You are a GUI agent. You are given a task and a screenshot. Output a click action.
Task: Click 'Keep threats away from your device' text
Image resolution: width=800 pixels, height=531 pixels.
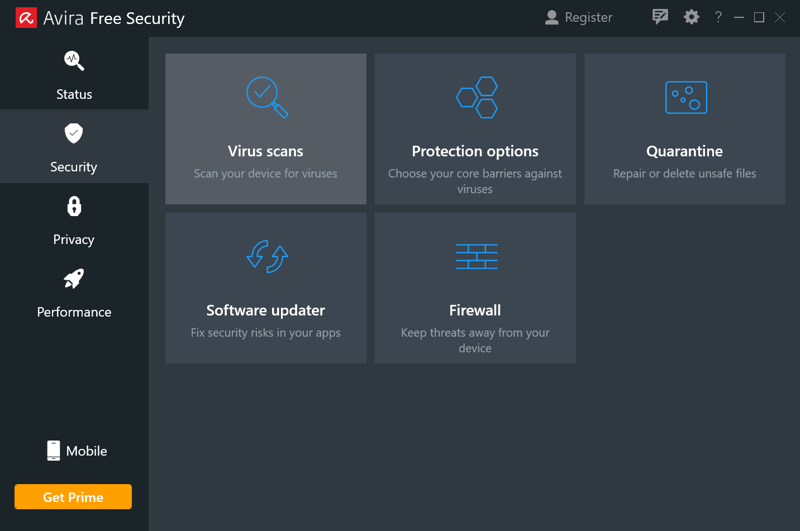tap(475, 340)
